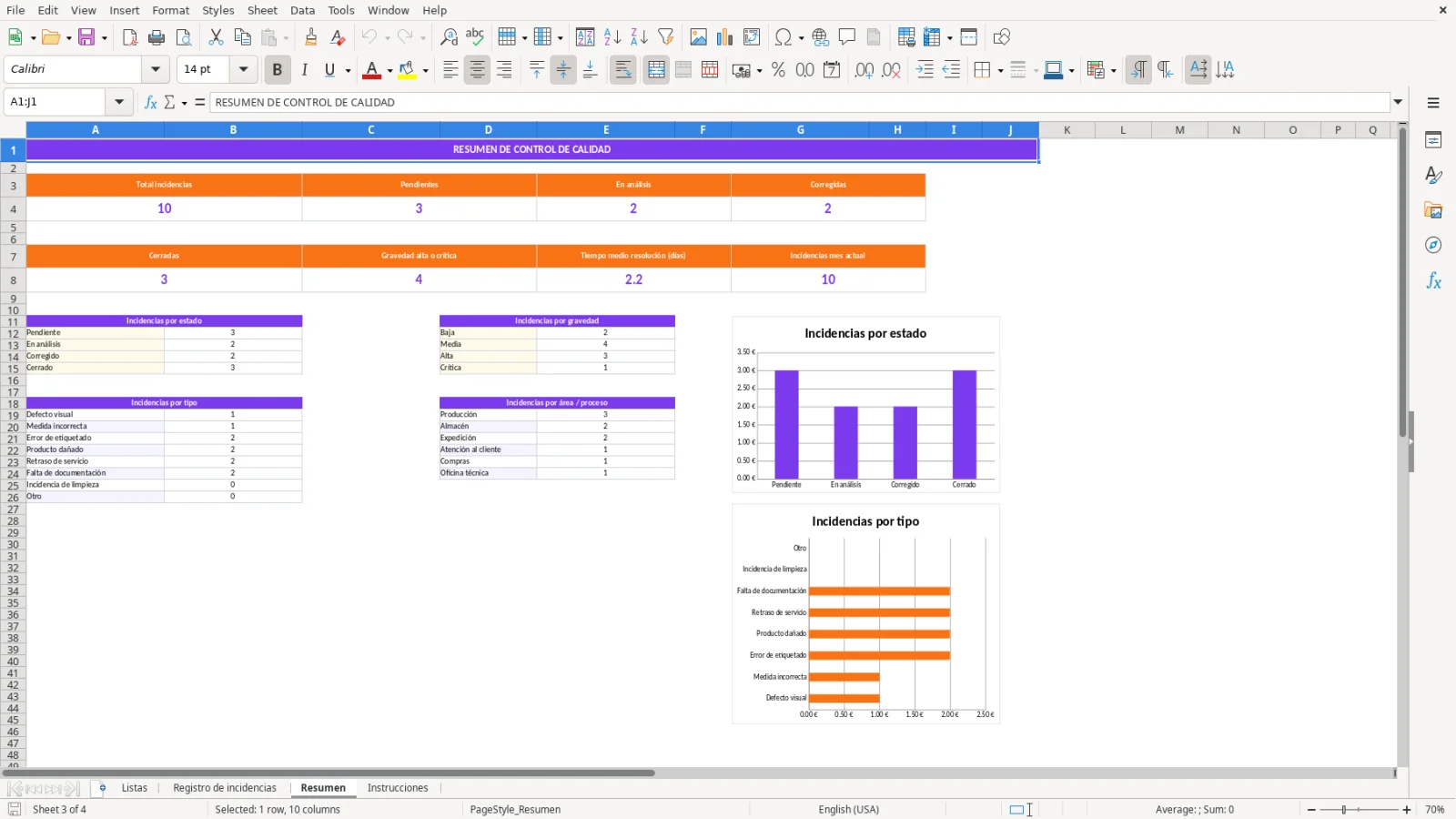Click the Save document icon
The height and width of the screenshot is (819, 1456).
86,37
